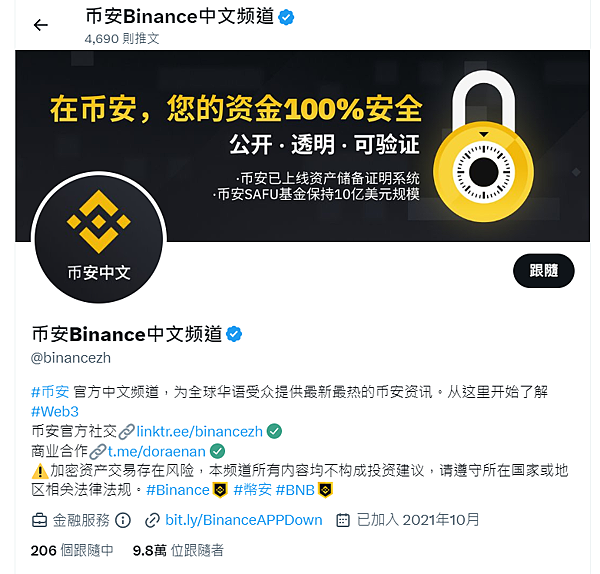Open the Binance profile avatar
This screenshot has width=600, height=574.
point(99,239)
